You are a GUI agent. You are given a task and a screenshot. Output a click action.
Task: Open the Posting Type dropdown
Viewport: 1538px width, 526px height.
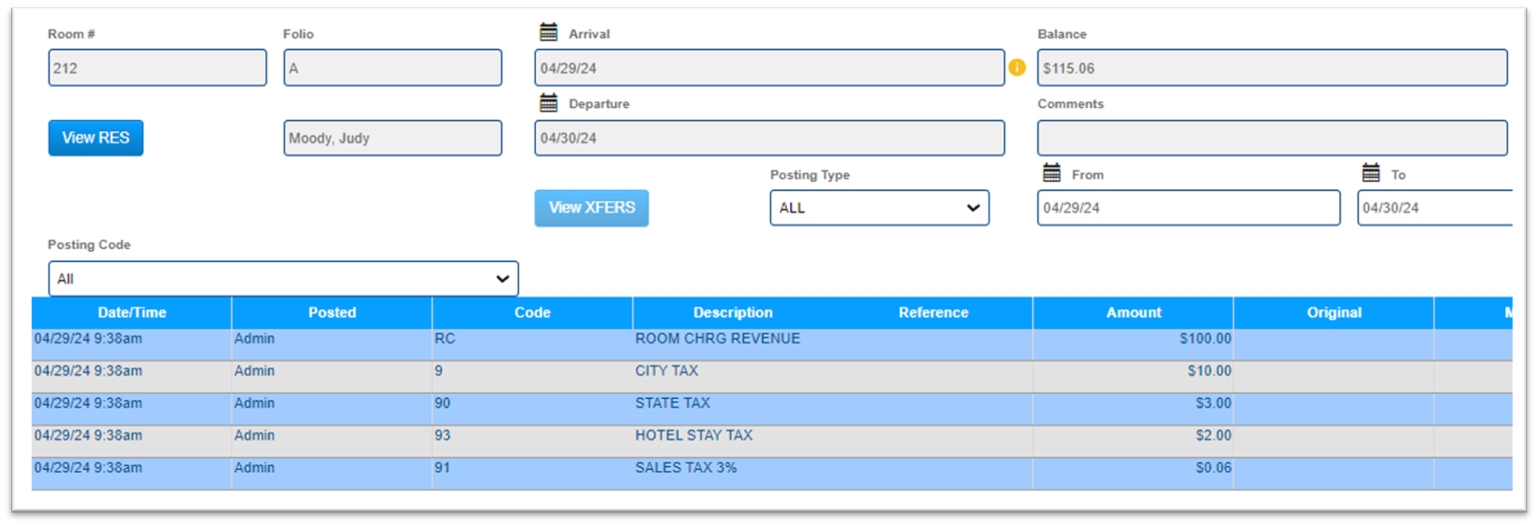(879, 208)
